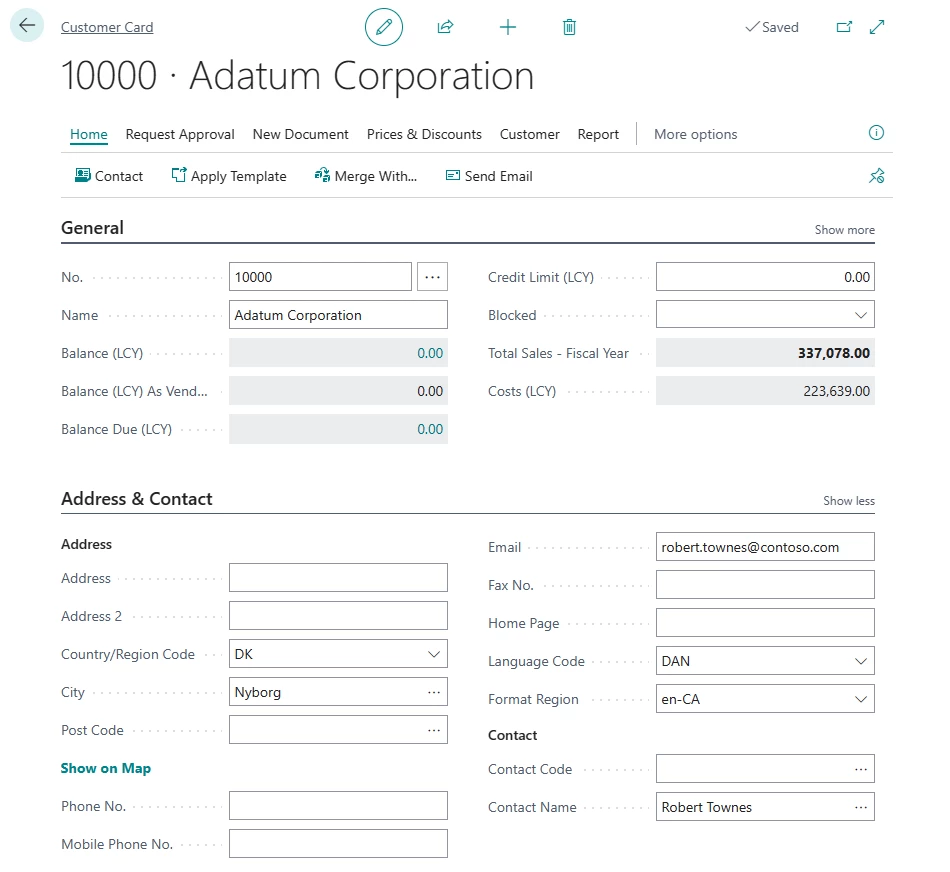Screen dimensions: 950x872
Task: Open the Language Code dropdown
Action: (862, 660)
